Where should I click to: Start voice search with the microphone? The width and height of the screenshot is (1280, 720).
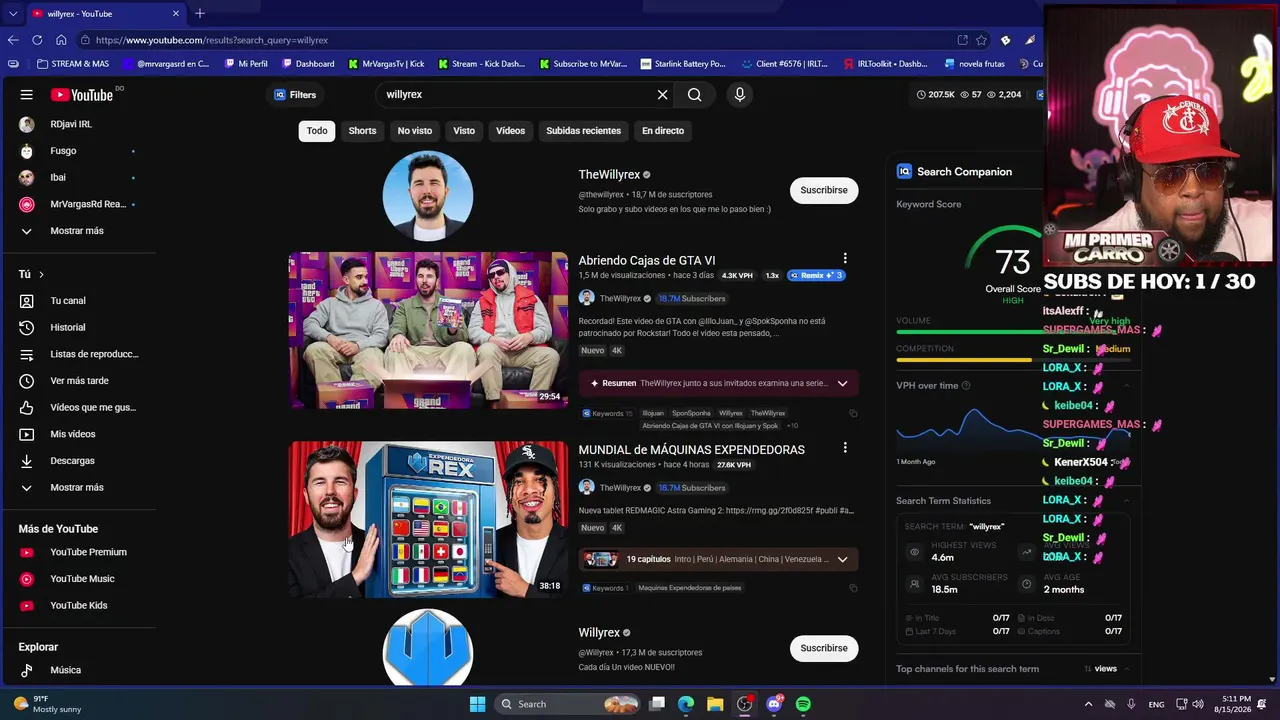click(740, 95)
